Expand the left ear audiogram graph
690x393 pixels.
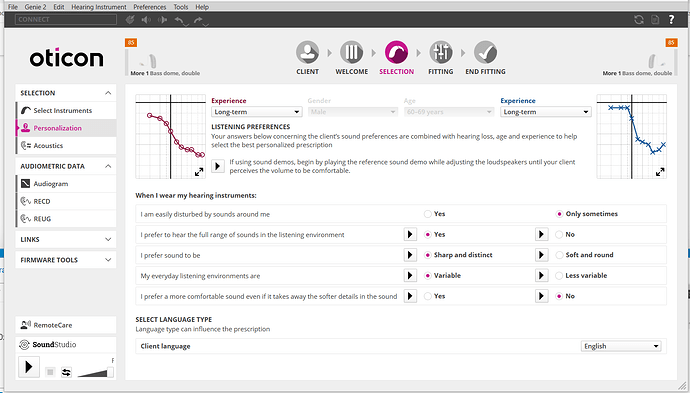199,172
